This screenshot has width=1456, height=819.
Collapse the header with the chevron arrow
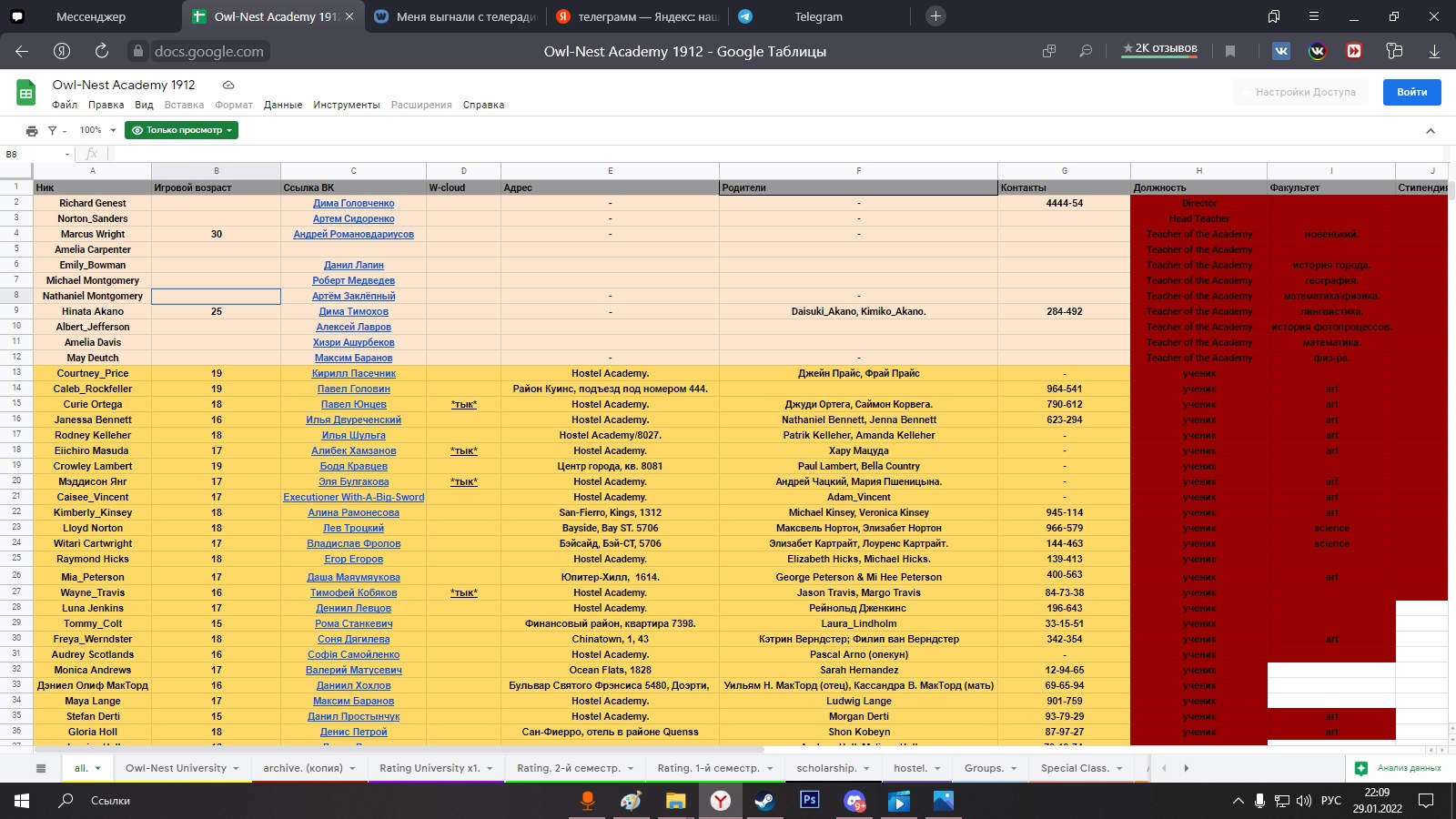(x=1431, y=131)
